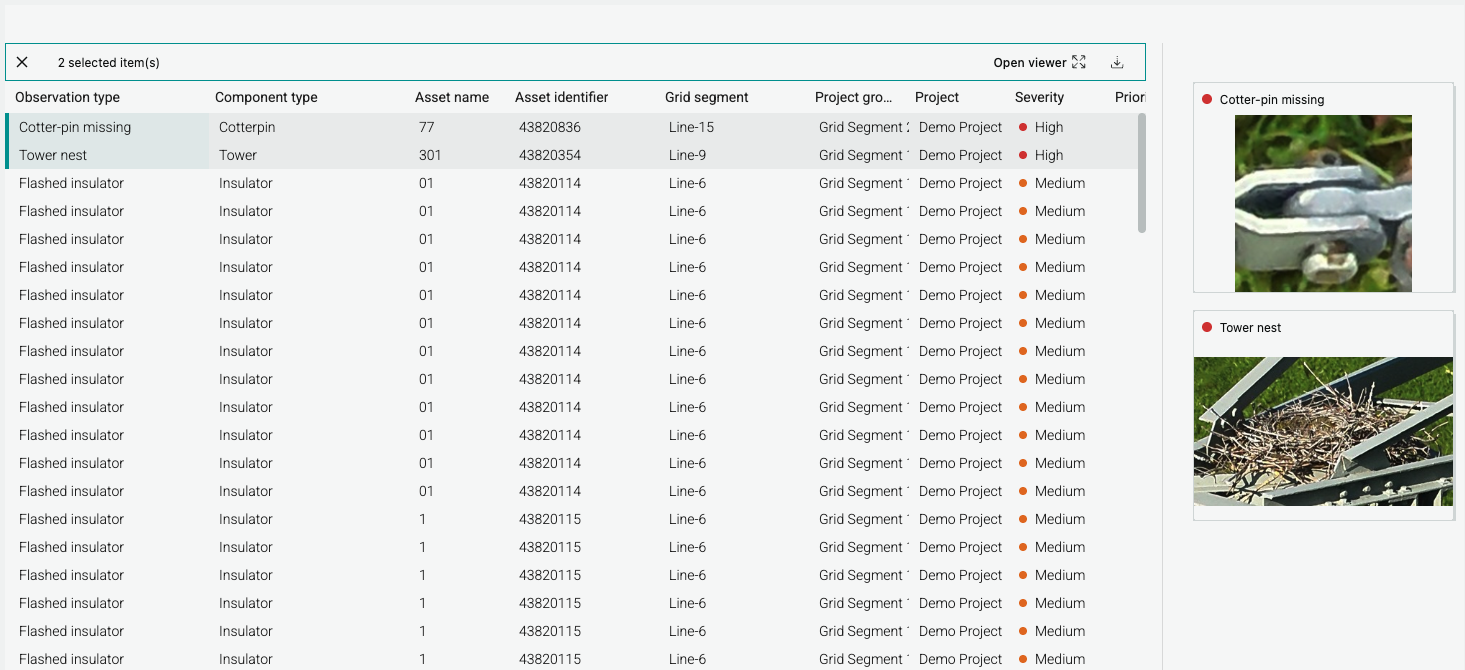Deselect the Tower nest row
The width and height of the screenshot is (1465, 670).
53,155
